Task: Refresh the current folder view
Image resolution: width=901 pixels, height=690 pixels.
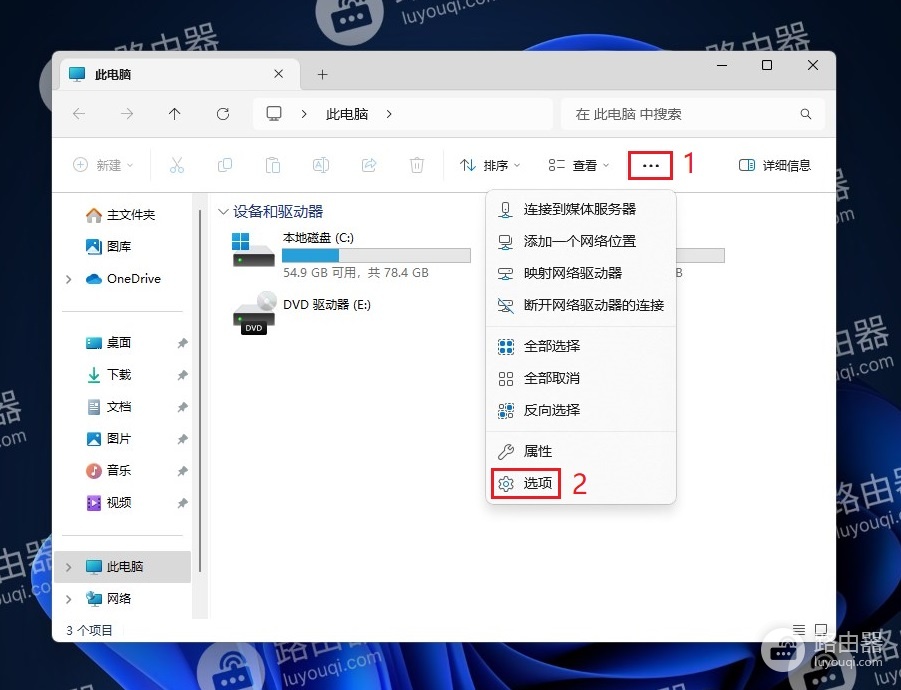Action: coord(223,114)
